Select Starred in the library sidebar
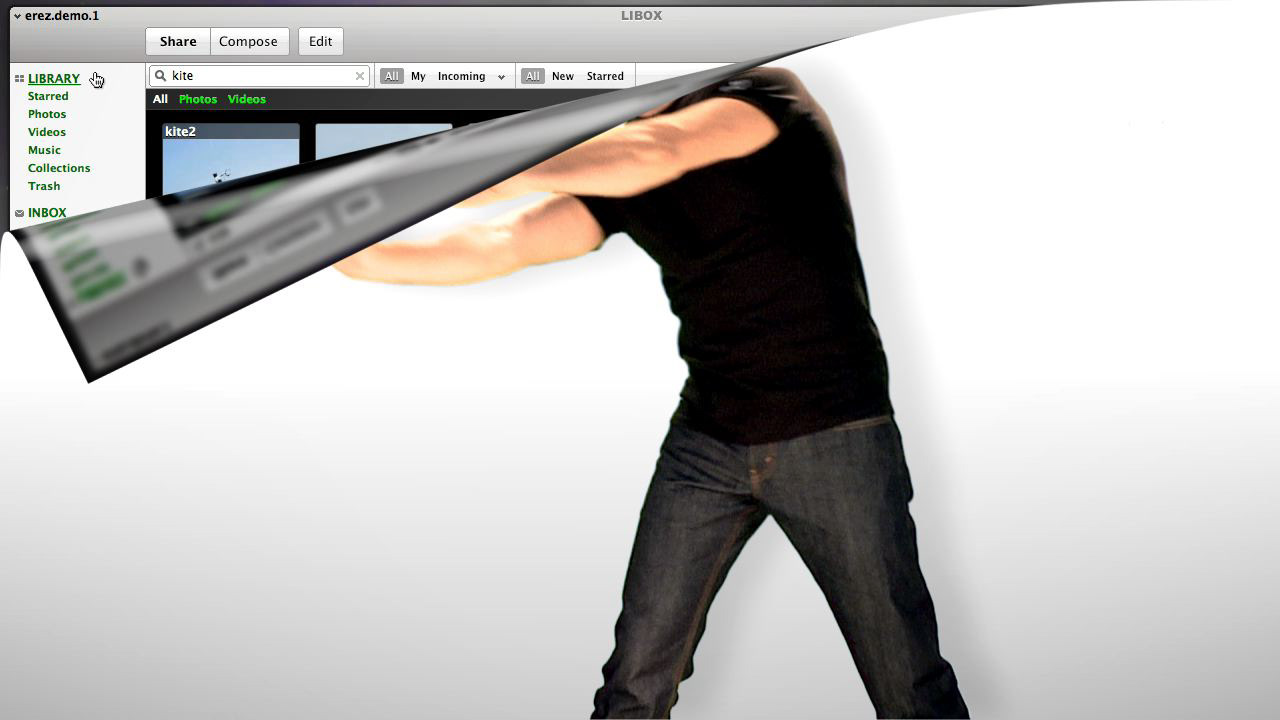The width and height of the screenshot is (1280, 720). coord(48,97)
